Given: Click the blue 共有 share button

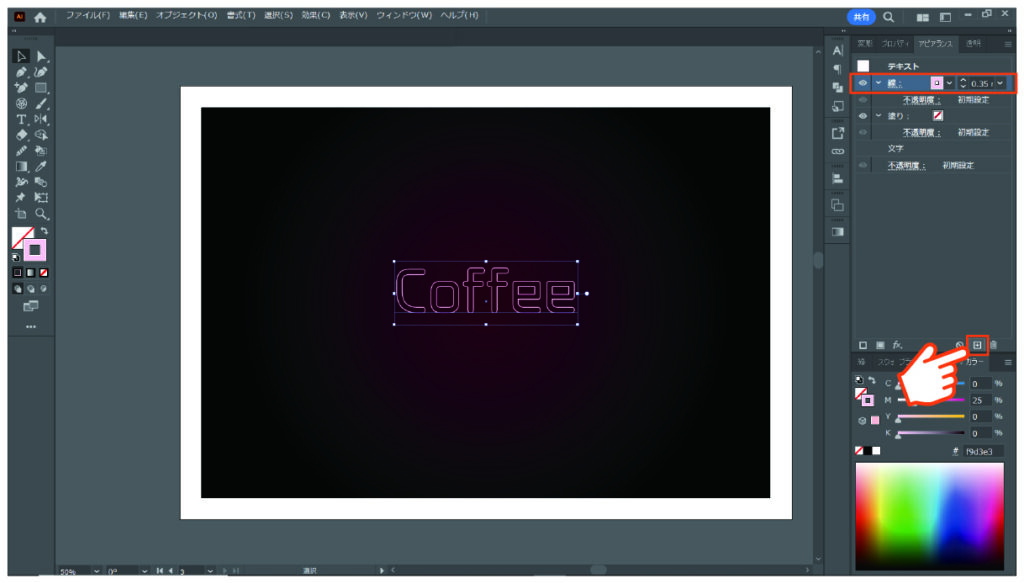Looking at the screenshot, I should click(861, 18).
